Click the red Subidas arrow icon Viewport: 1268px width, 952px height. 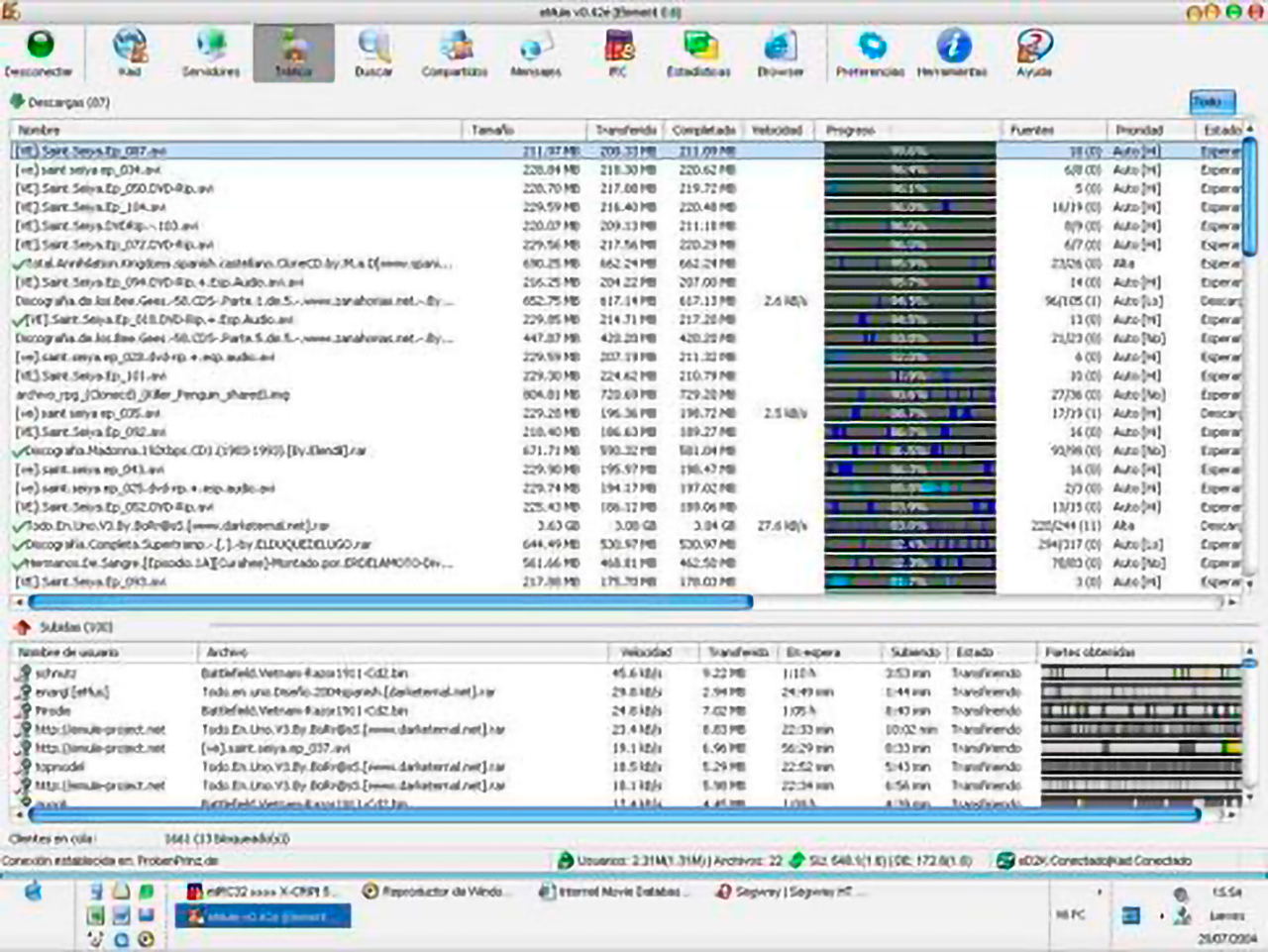click(22, 627)
